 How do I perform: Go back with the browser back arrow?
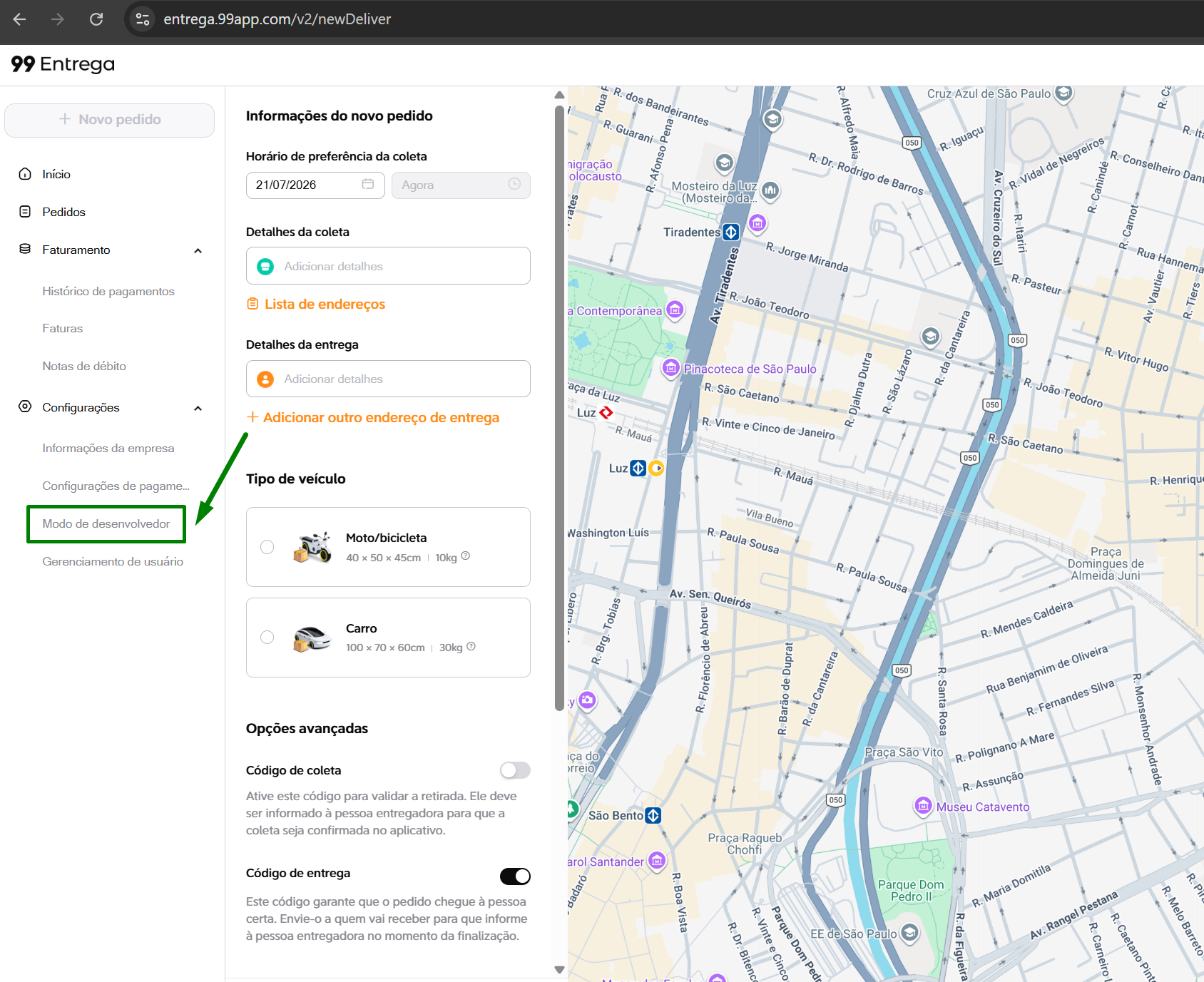19,19
